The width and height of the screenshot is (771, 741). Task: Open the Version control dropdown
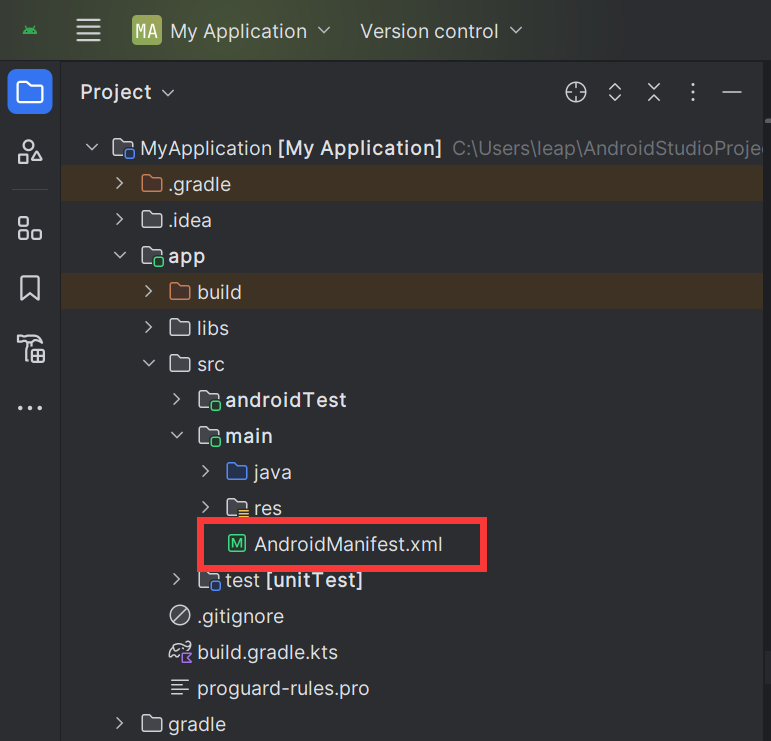coord(441,31)
